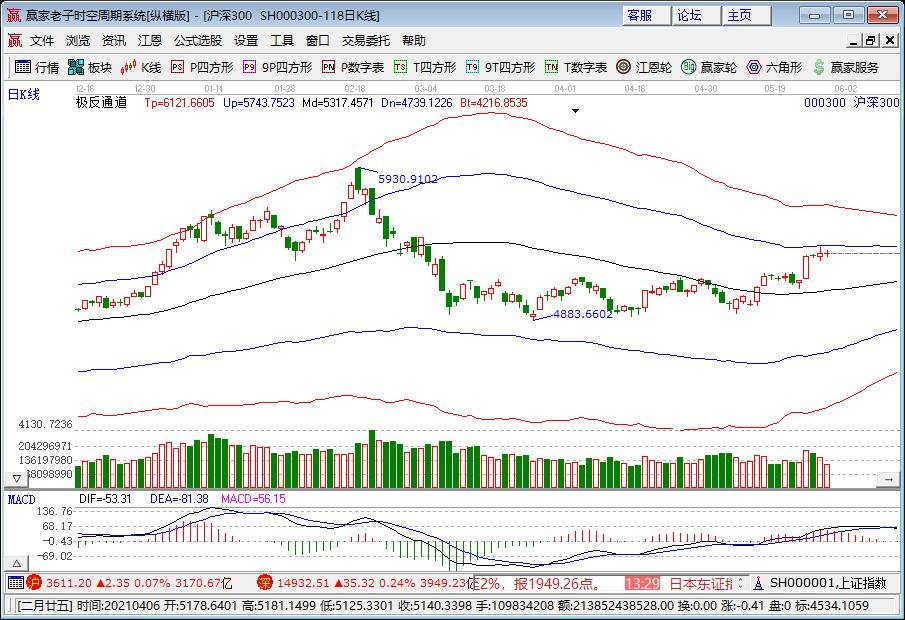Open the 9T四方形 tool
Image resolution: width=905 pixels, height=620 pixels.
tap(501, 68)
